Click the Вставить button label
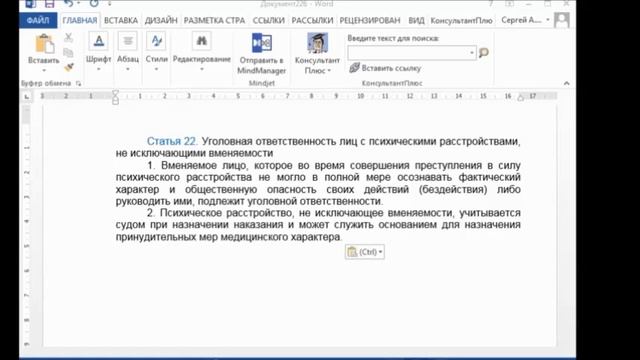 pos(44,60)
